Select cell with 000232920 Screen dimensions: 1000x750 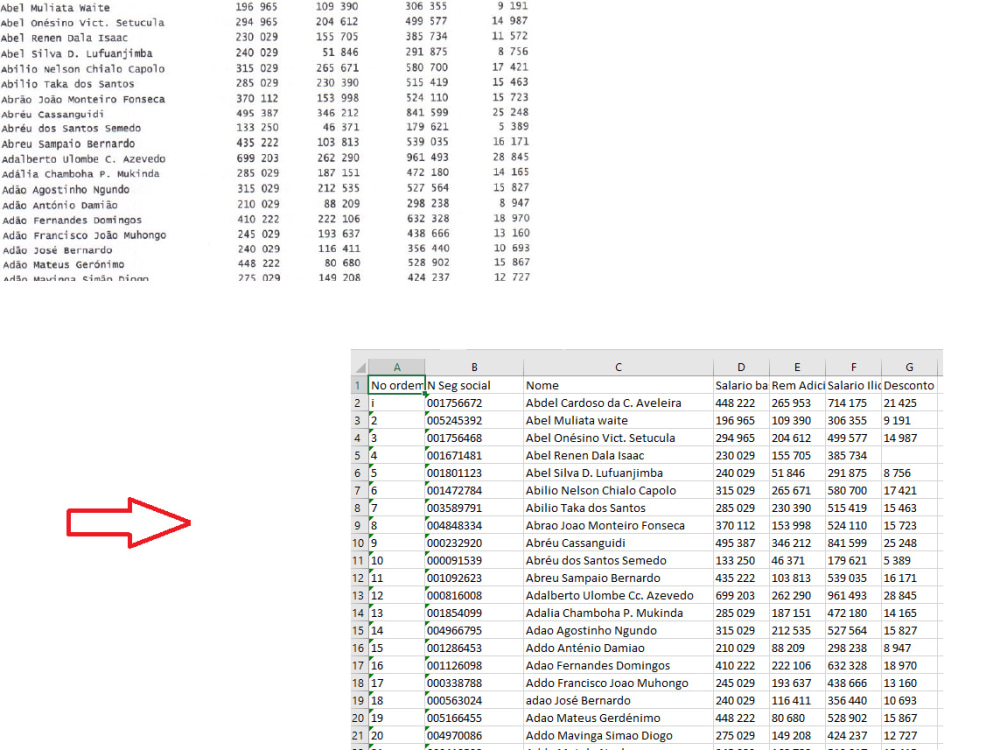474,543
